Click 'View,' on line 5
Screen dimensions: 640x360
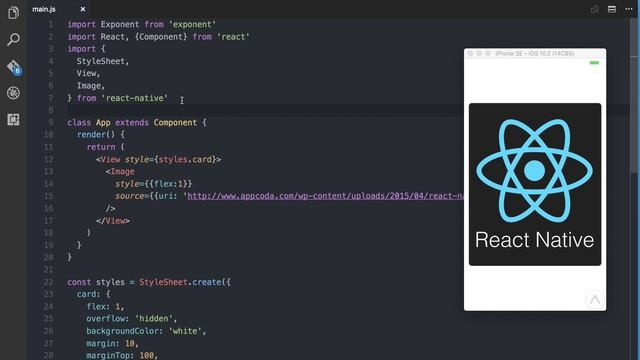[88, 73]
